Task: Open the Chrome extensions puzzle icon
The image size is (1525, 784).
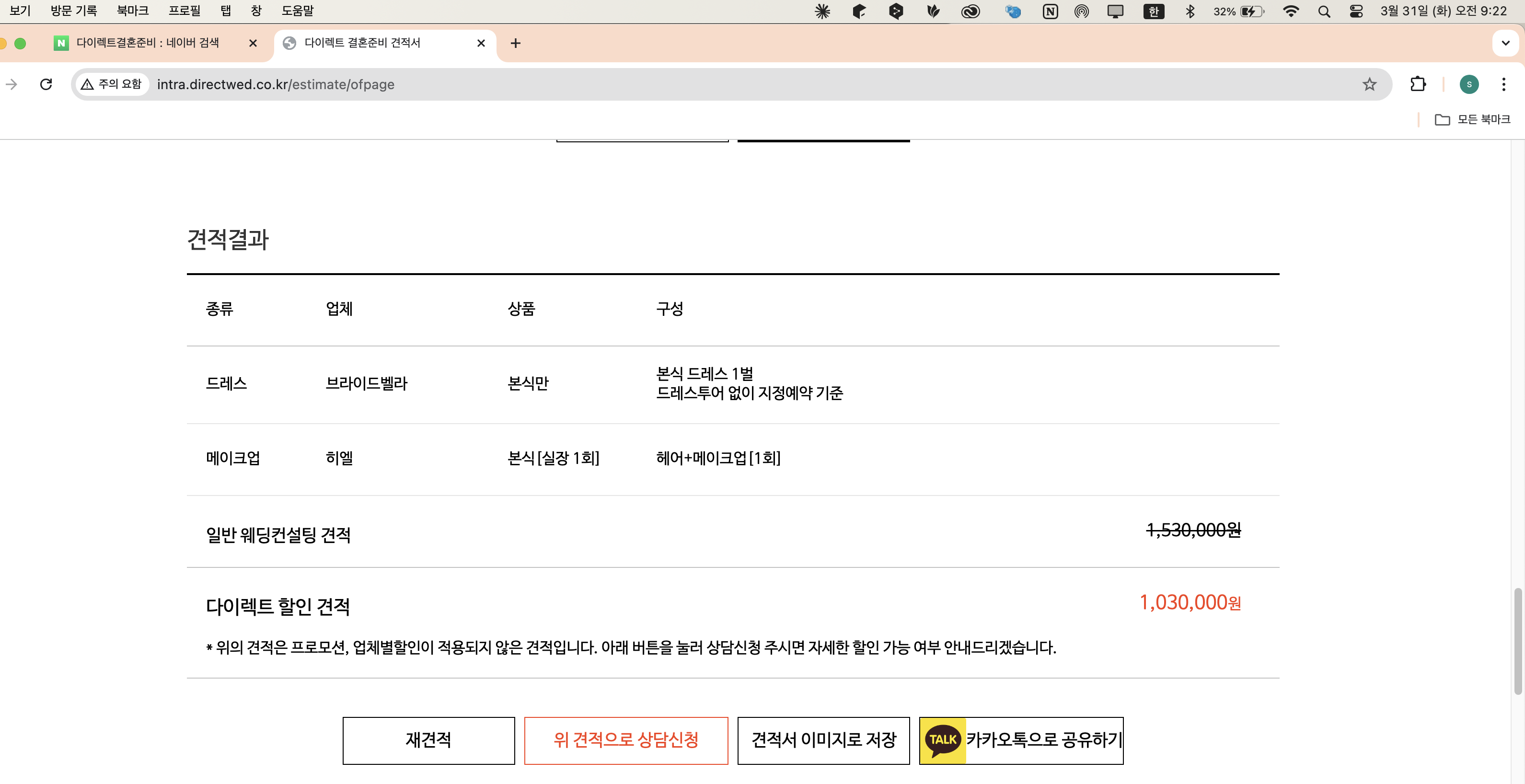Action: (1419, 84)
